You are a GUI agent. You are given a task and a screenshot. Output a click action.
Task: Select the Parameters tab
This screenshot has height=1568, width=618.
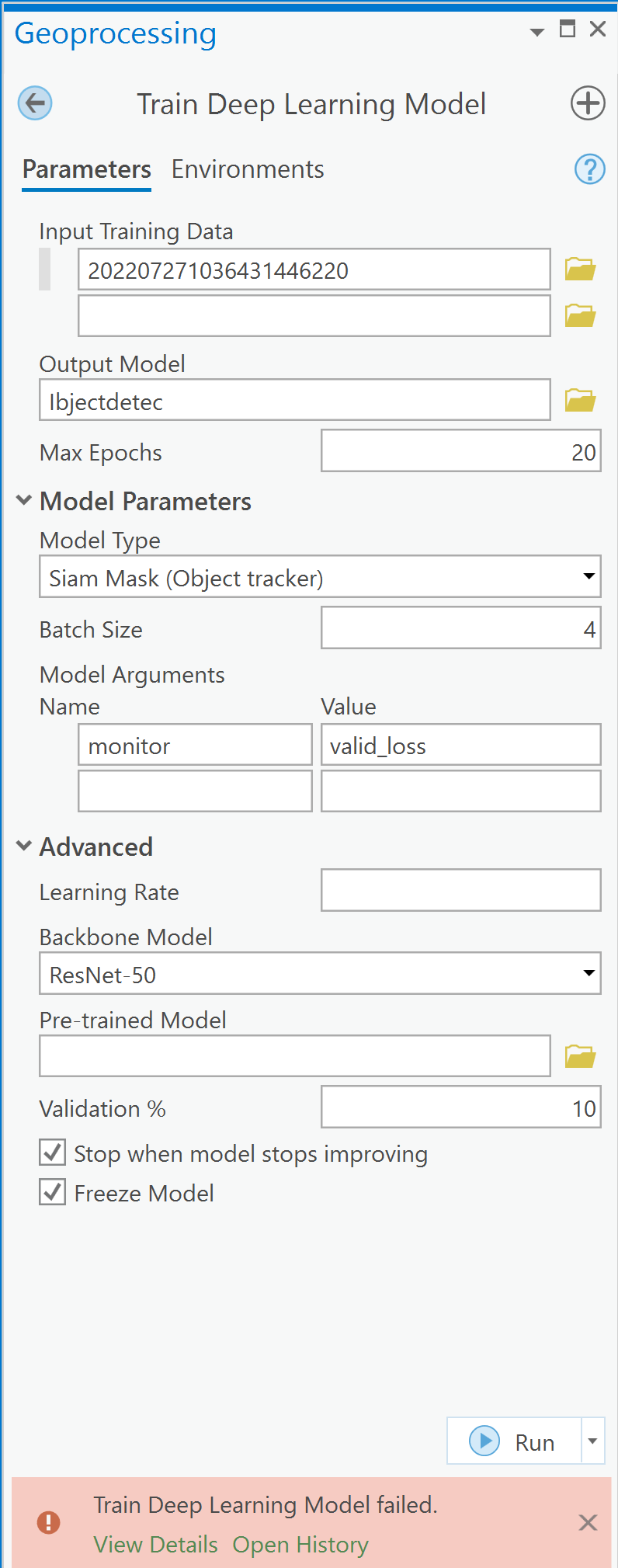[86, 169]
